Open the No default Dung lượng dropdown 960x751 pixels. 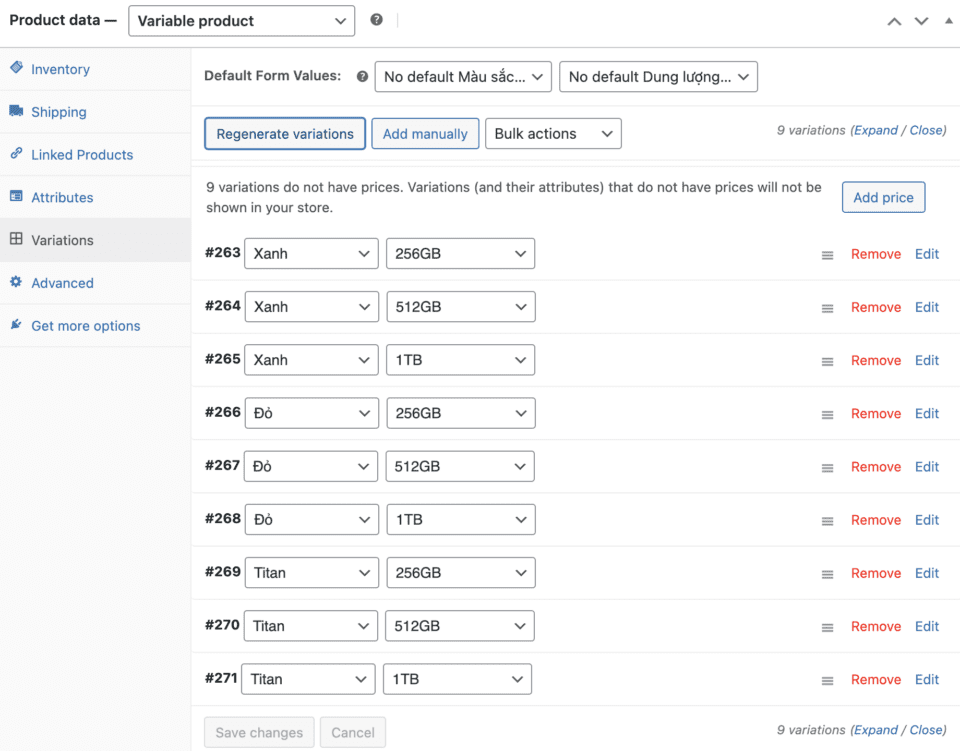(658, 77)
